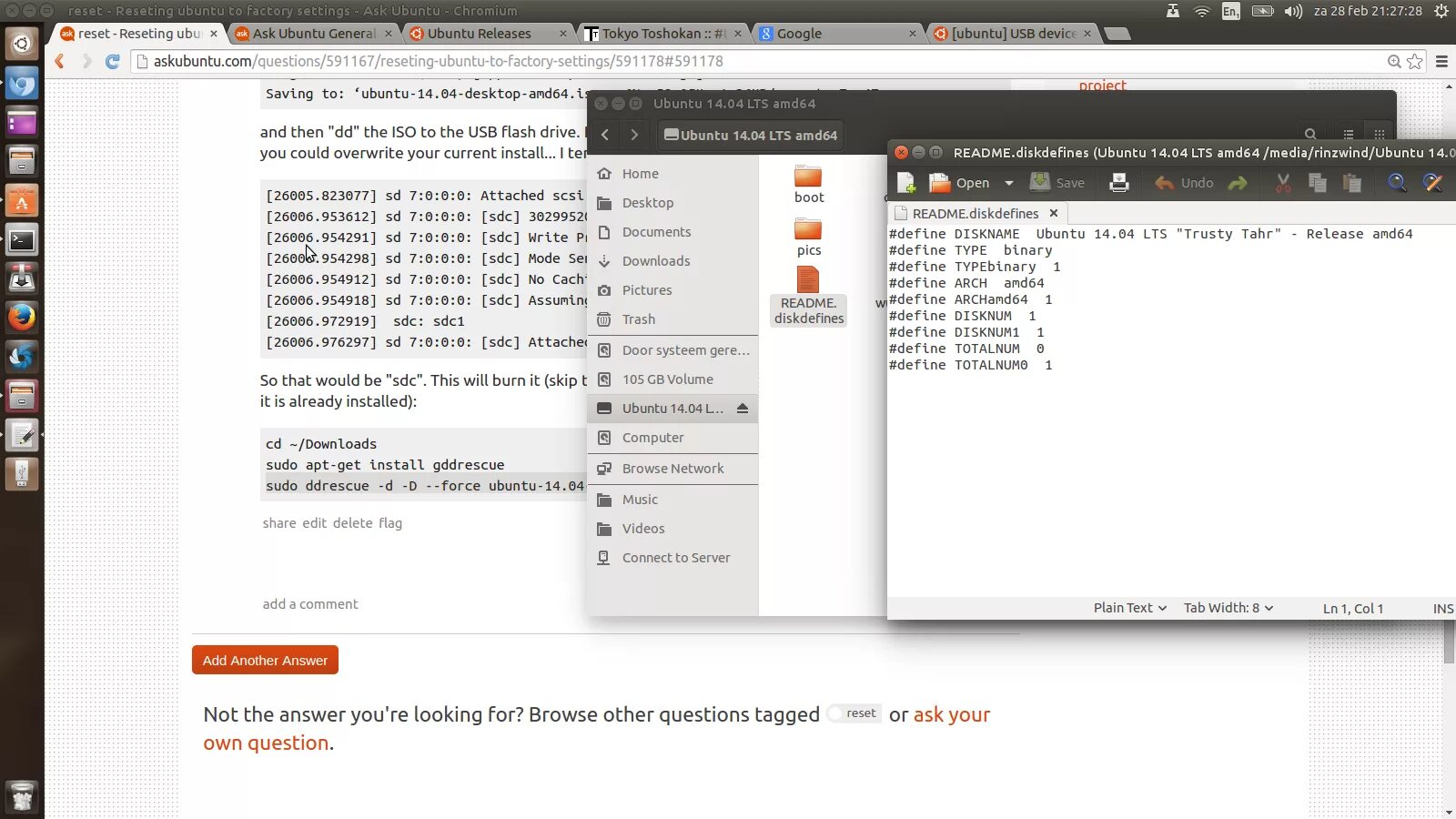Open the sound volume indicator

tap(1293, 11)
